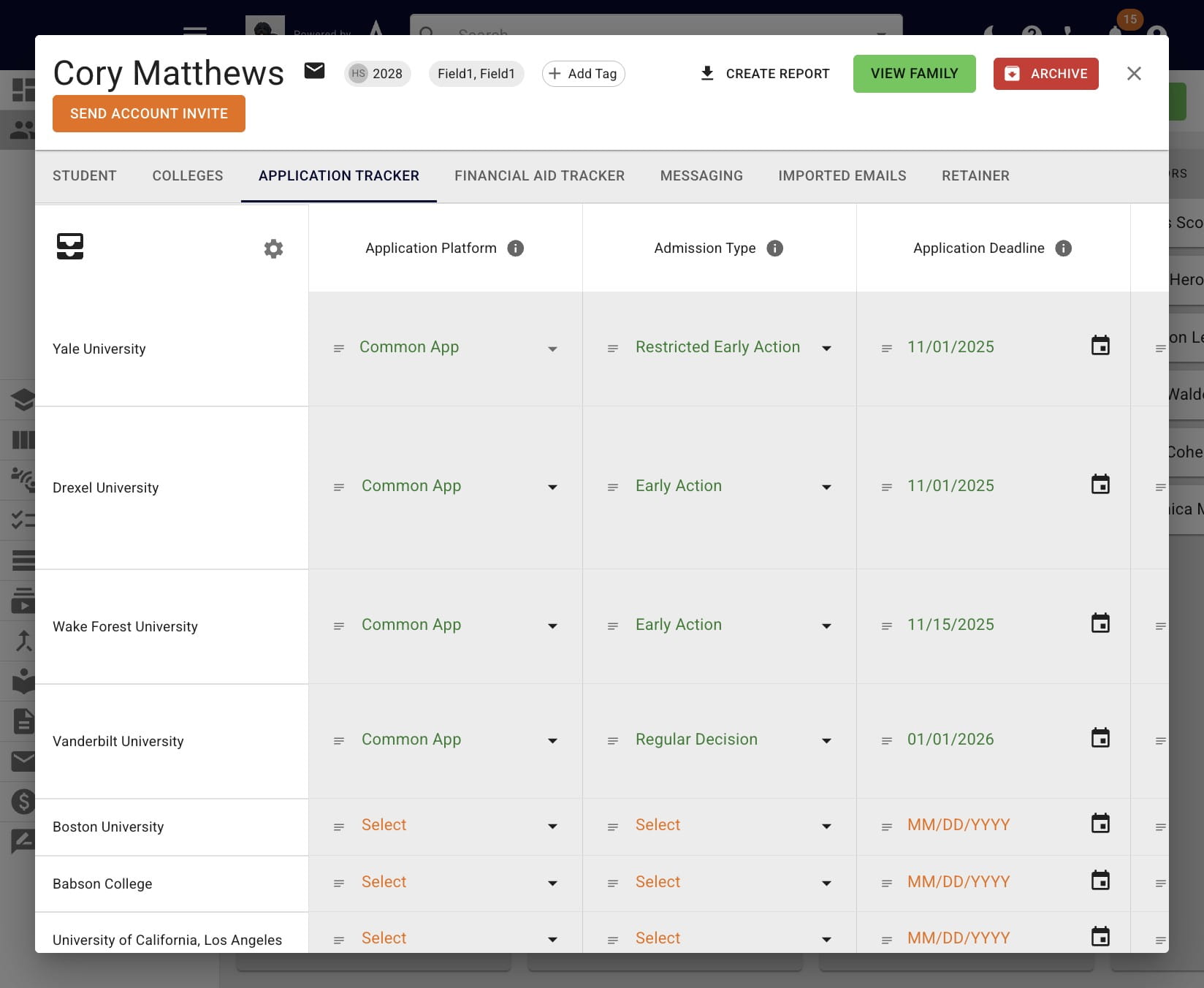Click the Field1, Field1 tag chip

pyautogui.click(x=476, y=74)
